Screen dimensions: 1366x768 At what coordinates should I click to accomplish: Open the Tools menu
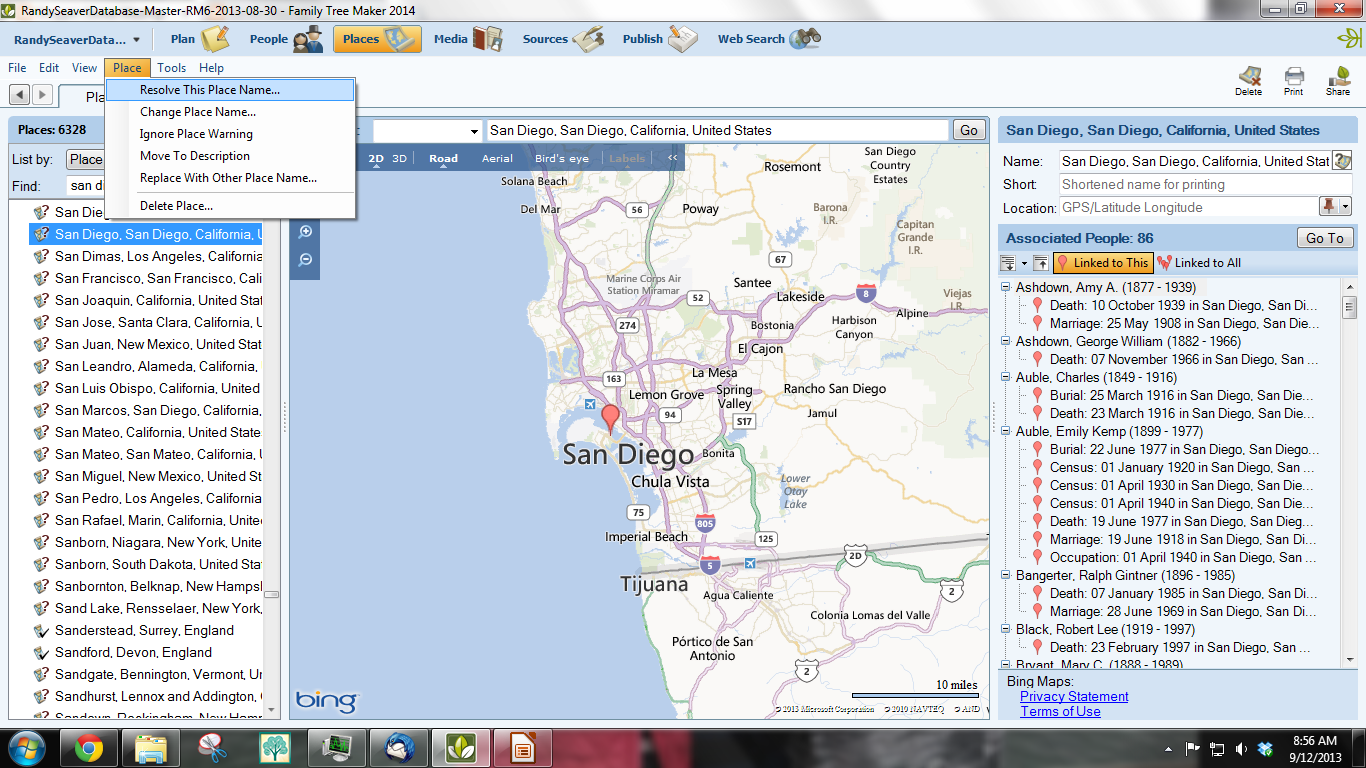(x=171, y=68)
